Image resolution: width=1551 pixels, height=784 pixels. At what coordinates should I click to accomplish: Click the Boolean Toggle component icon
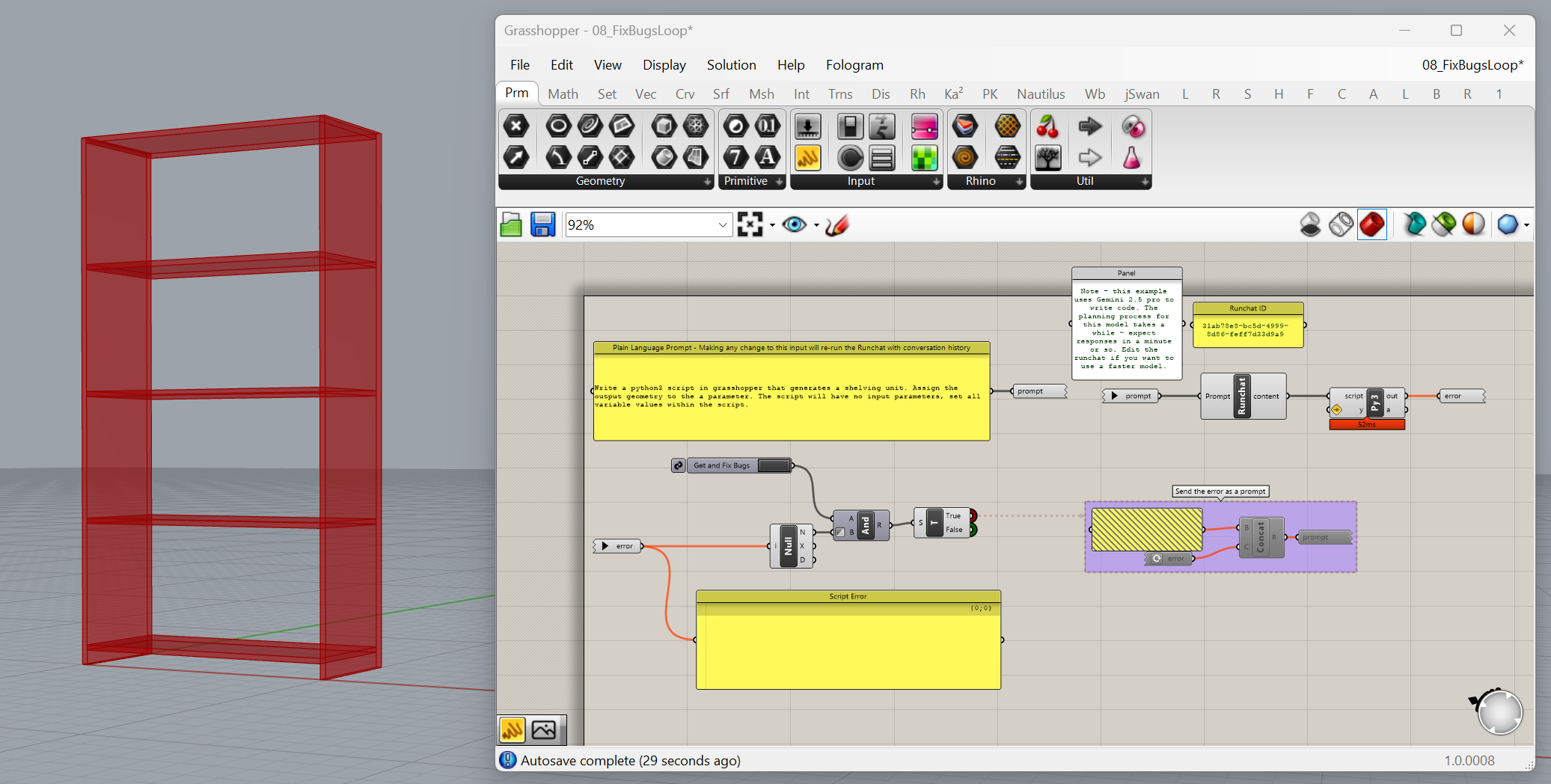(x=850, y=126)
